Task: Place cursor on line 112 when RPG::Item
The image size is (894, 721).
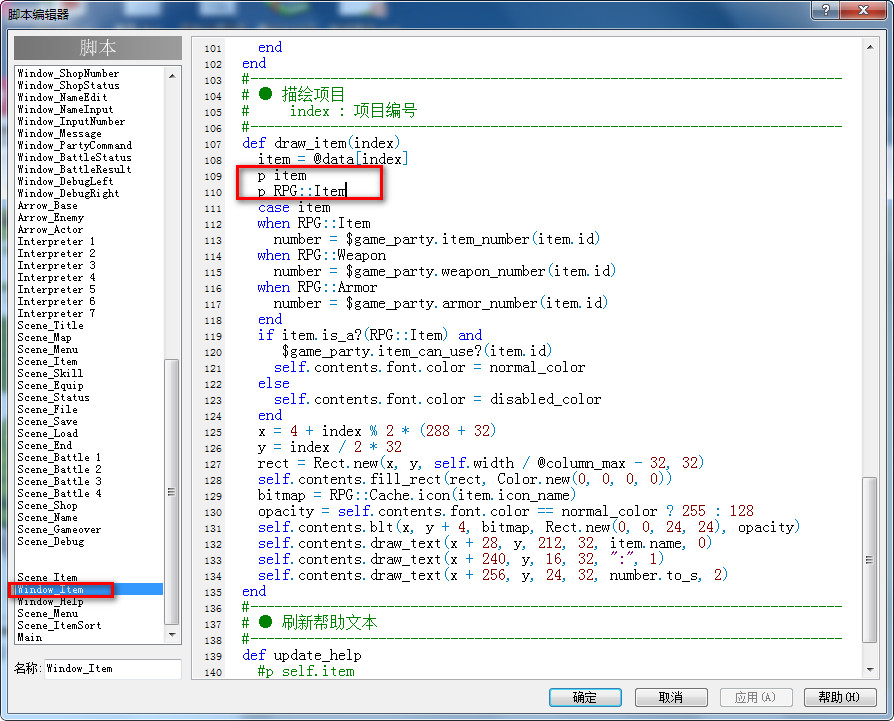Action: 314,223
